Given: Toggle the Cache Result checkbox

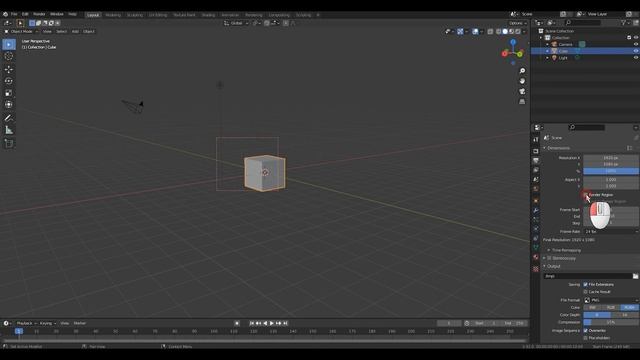Looking at the screenshot, I should (x=585, y=292).
